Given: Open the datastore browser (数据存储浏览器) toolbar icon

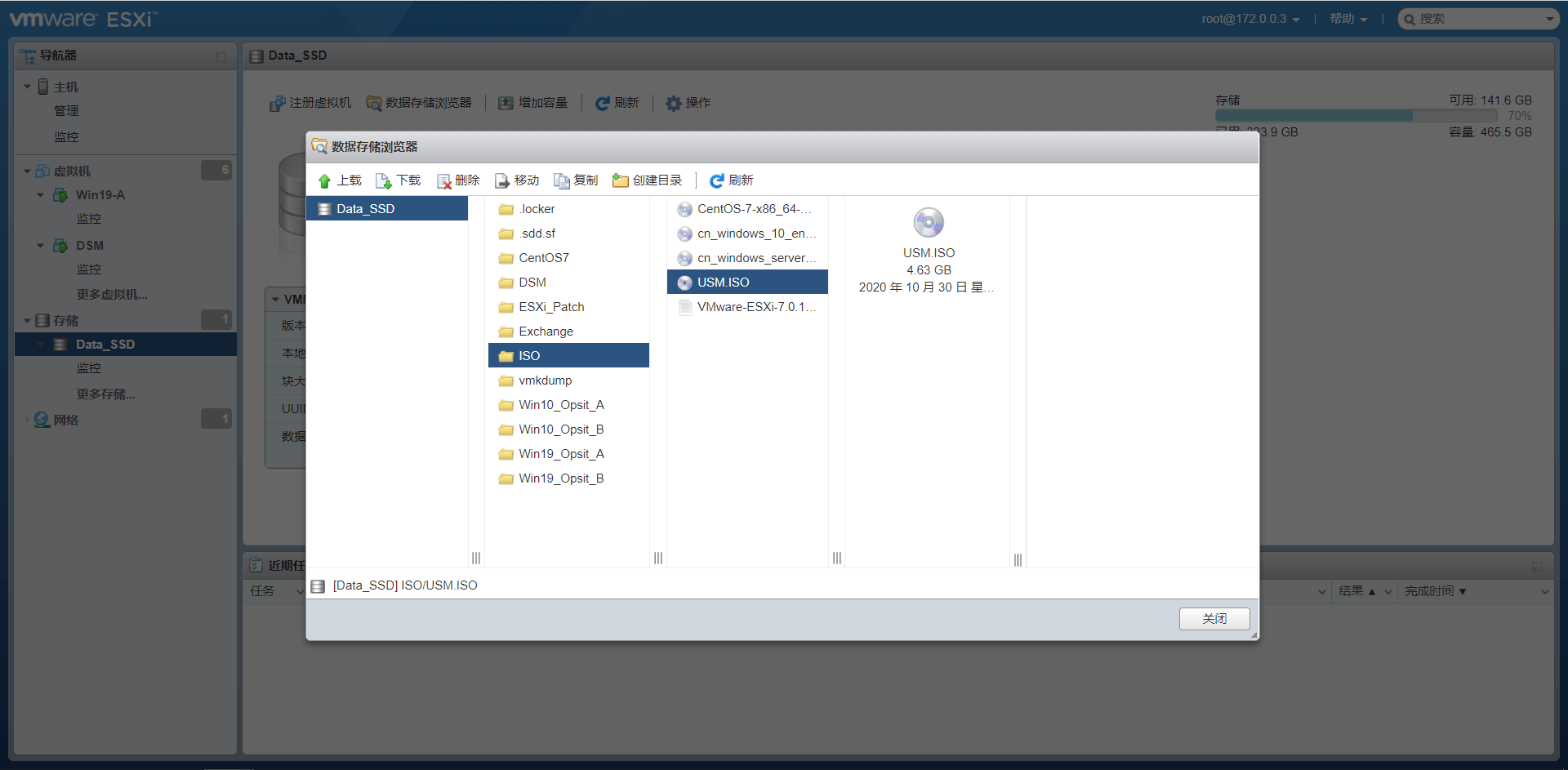Looking at the screenshot, I should click(374, 103).
